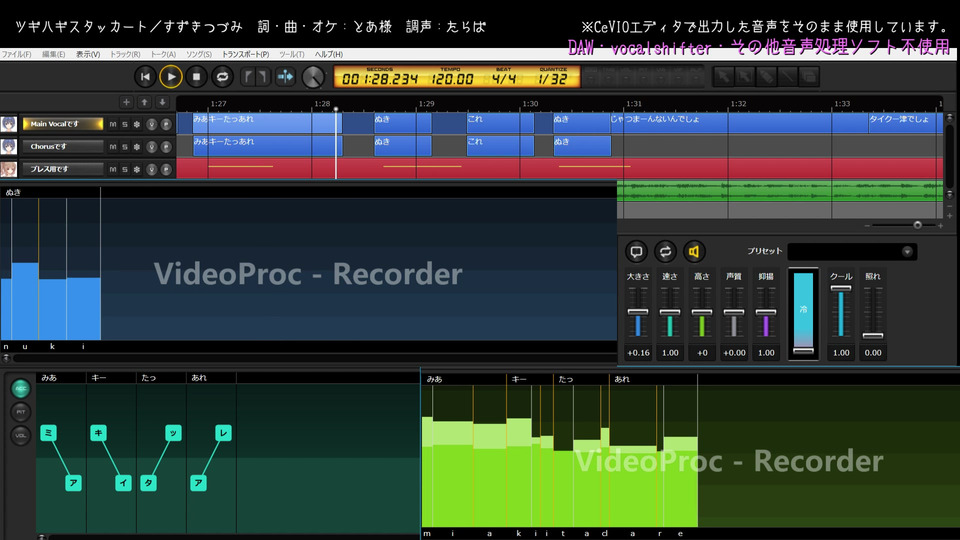
Task: Open the 編集(E) menu
Action: pos(53,54)
